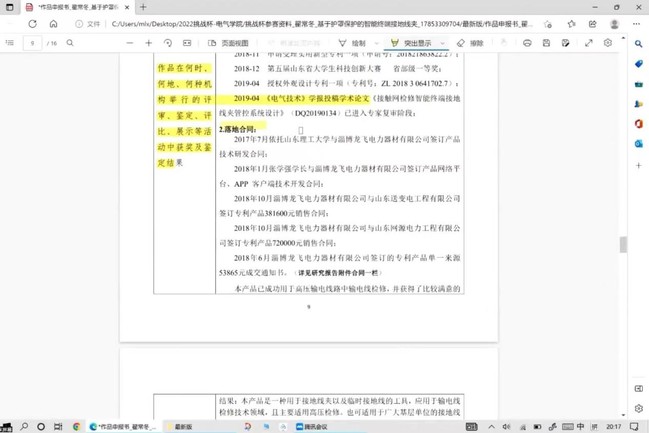
Task: Toggle the Page View (页面视图) mode
Action: 228,43
